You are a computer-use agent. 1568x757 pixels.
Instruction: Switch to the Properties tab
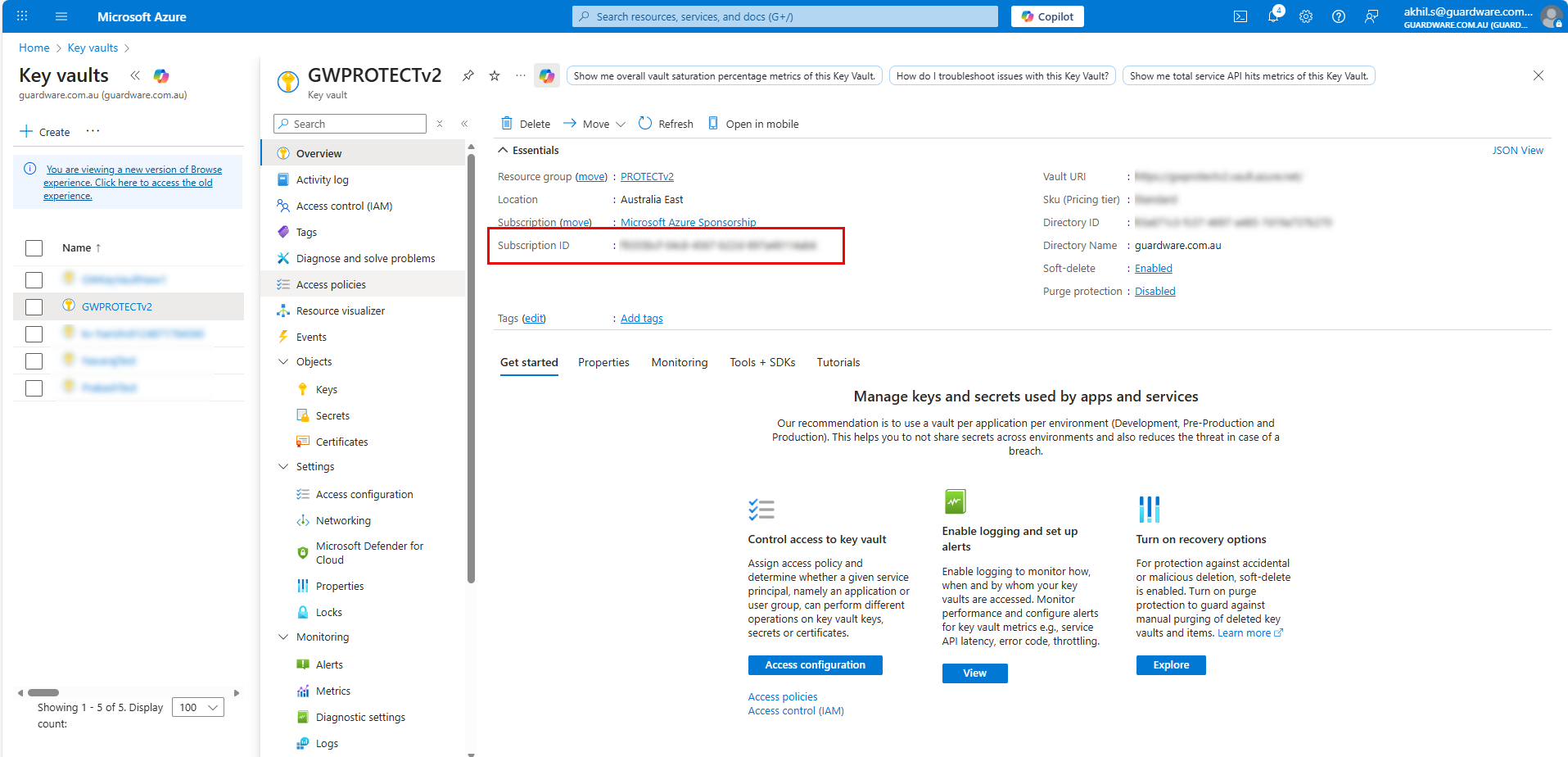click(x=603, y=362)
